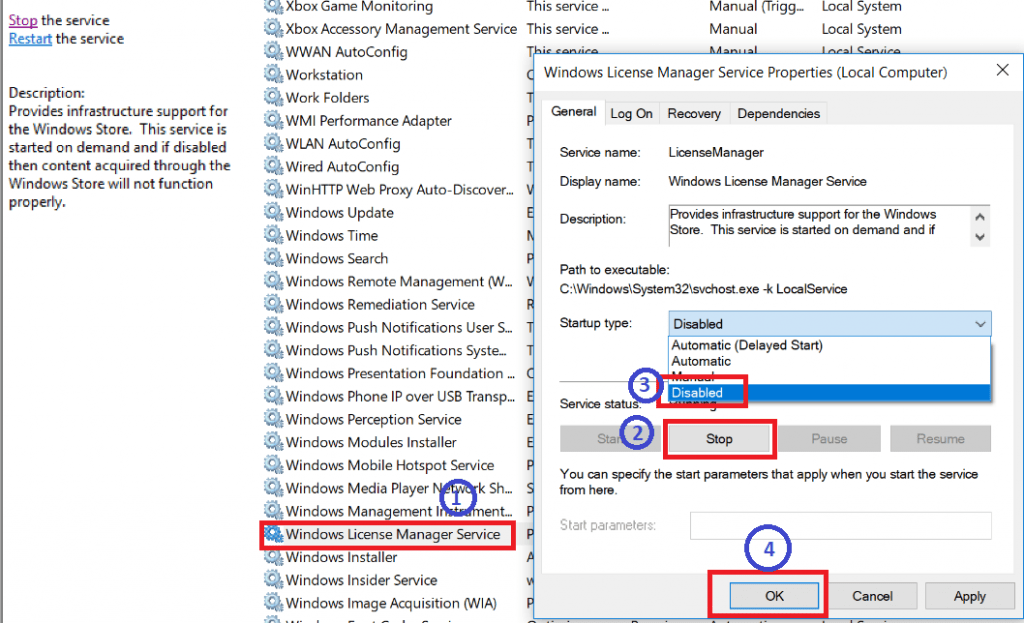Choose Automatic (Delayed Start) startup option
This screenshot has height=623, width=1024.
(x=746, y=345)
